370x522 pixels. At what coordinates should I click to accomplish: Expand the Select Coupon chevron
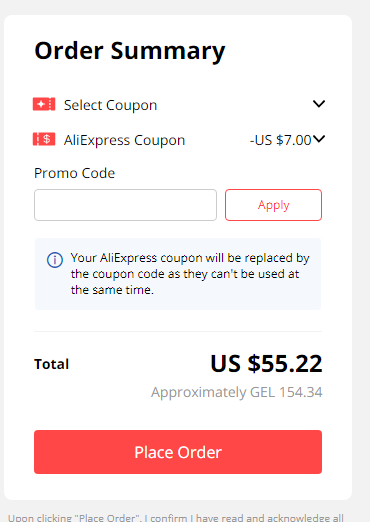click(x=319, y=104)
